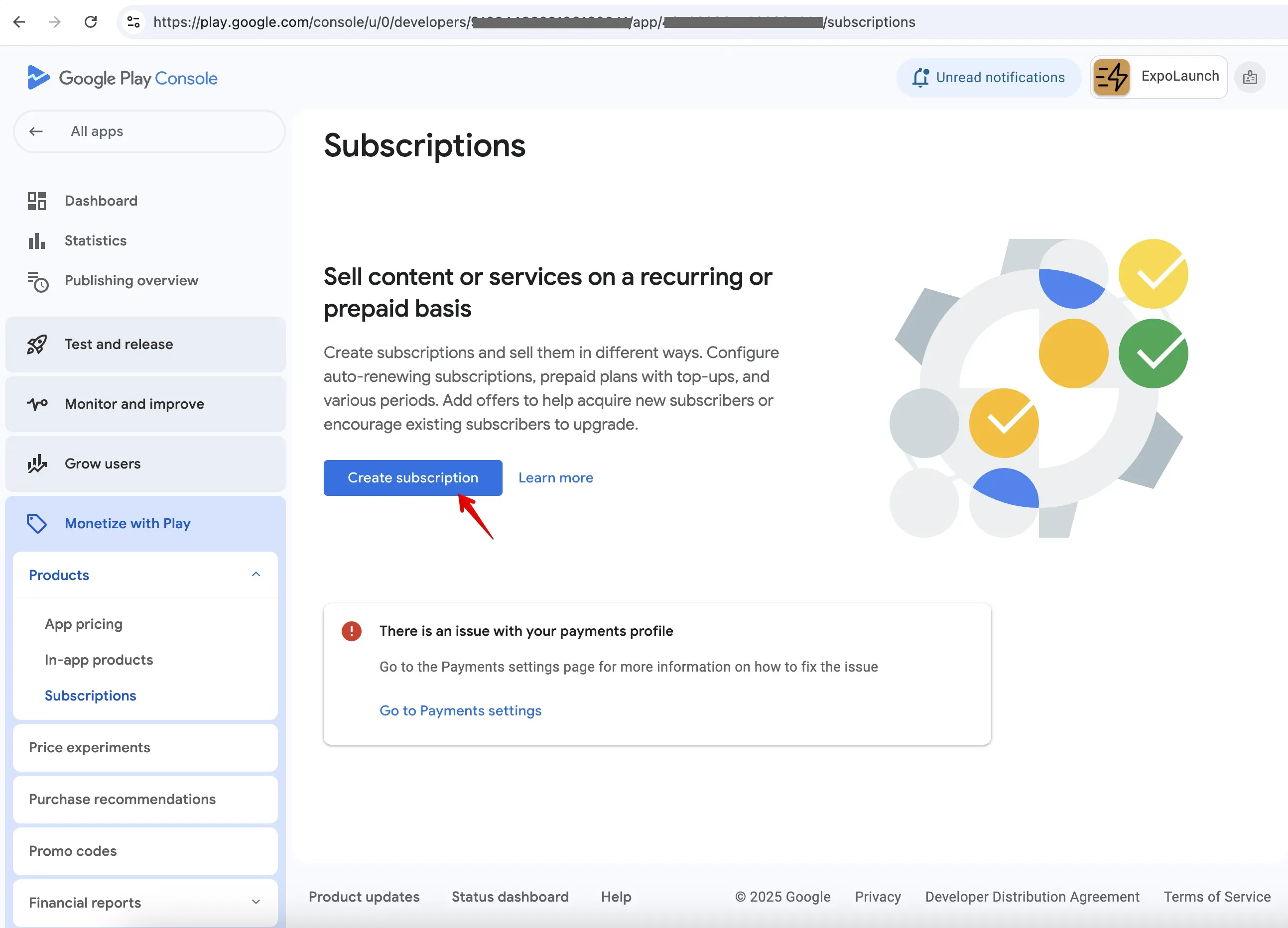Collapse the Products section chevron

256,575
